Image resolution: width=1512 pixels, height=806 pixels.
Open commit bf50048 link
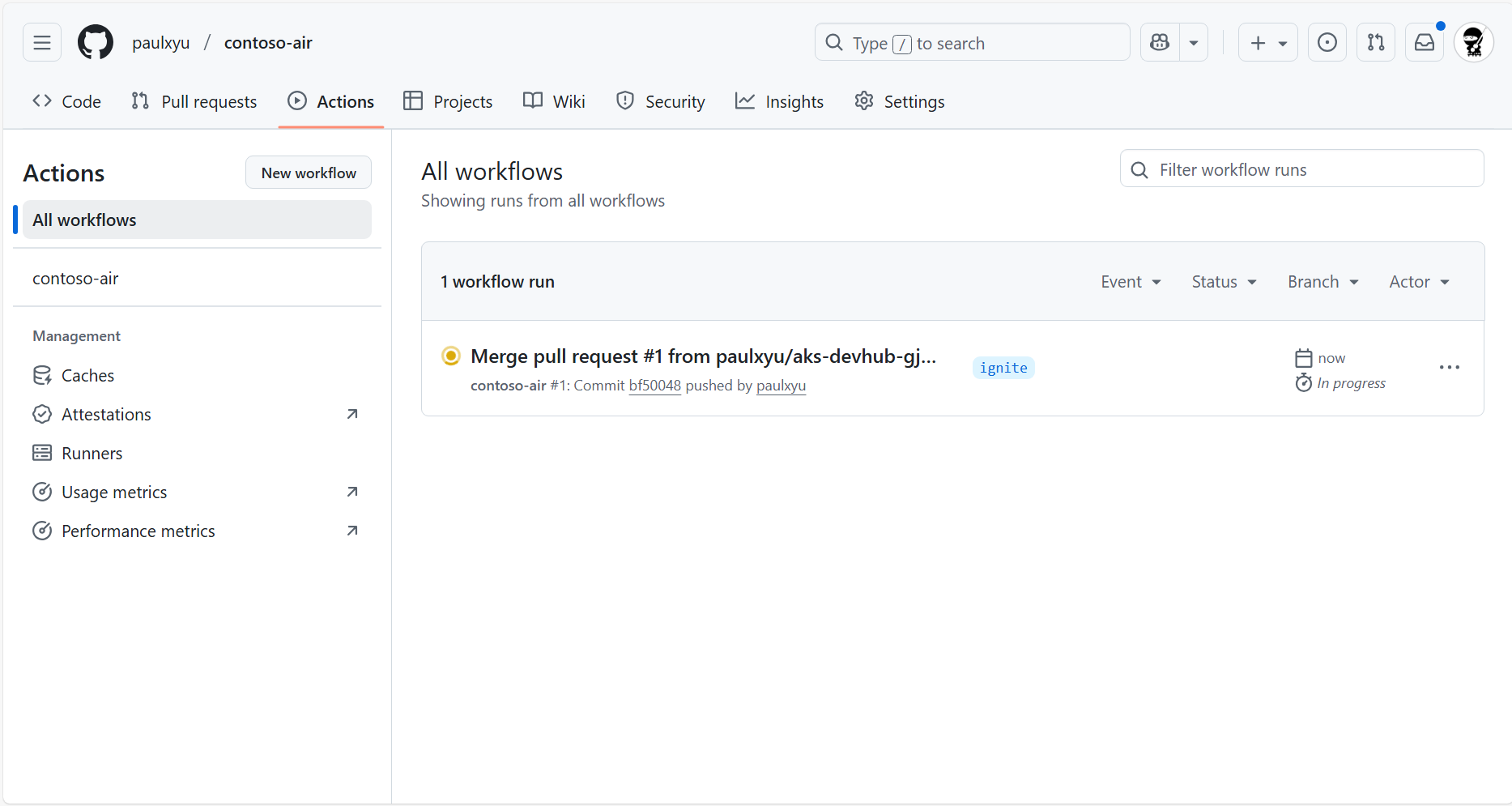point(654,386)
